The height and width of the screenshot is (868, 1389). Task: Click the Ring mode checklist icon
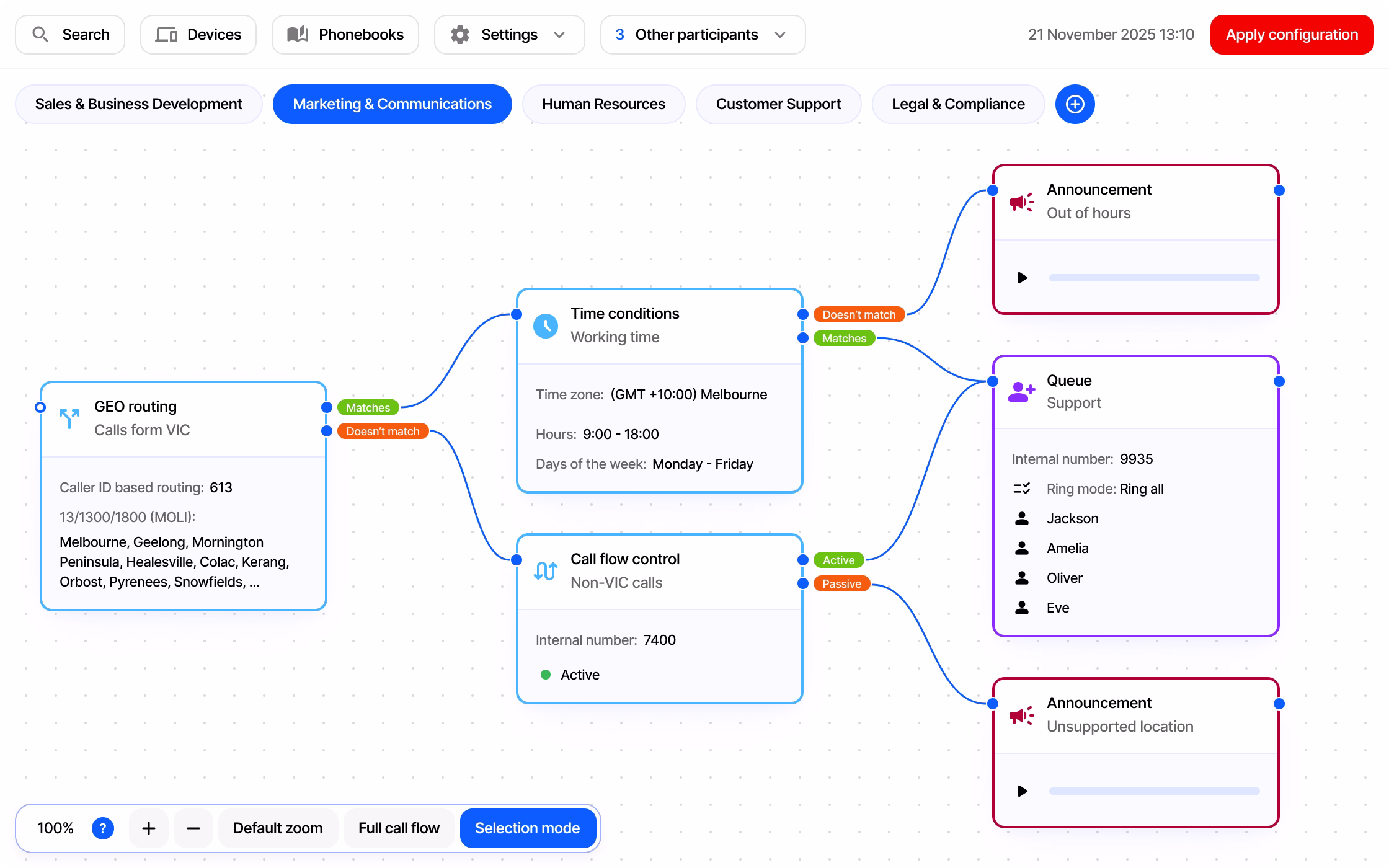click(1021, 489)
